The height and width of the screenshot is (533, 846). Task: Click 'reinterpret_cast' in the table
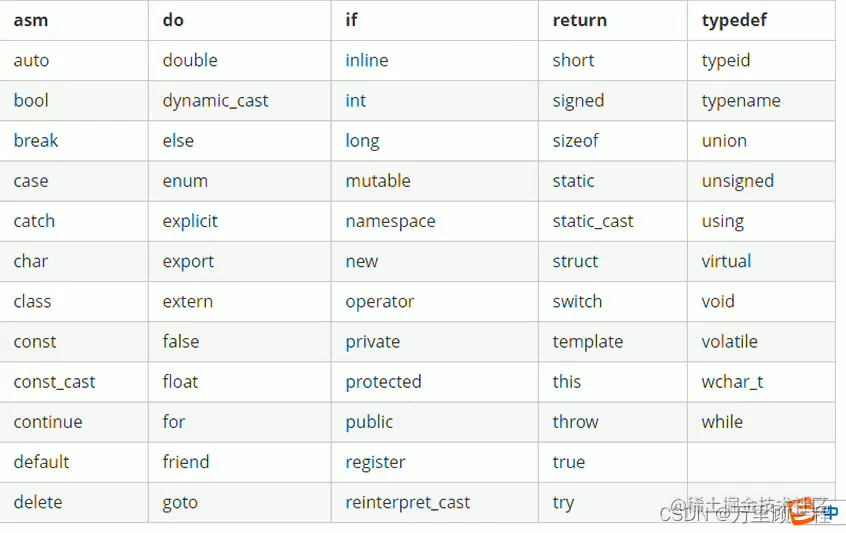[x=407, y=503]
